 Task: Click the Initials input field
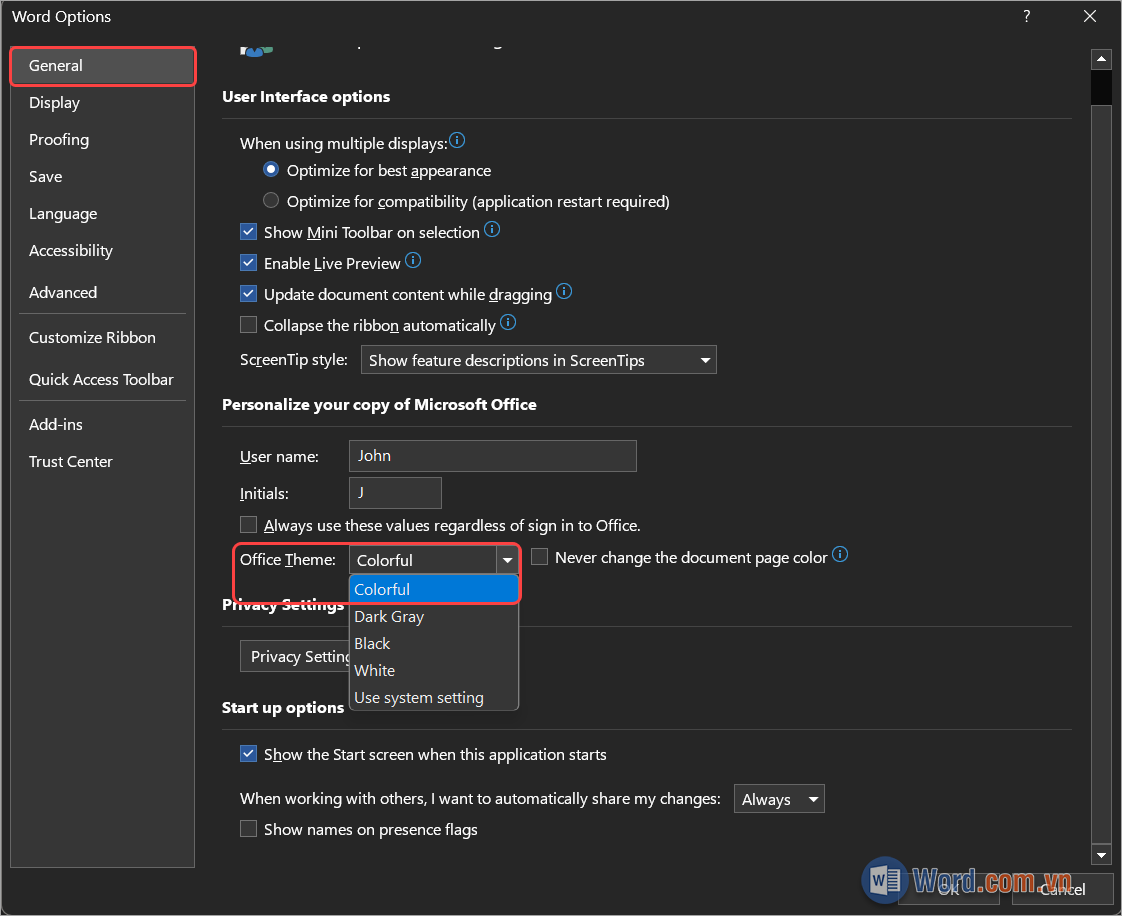[x=395, y=493]
